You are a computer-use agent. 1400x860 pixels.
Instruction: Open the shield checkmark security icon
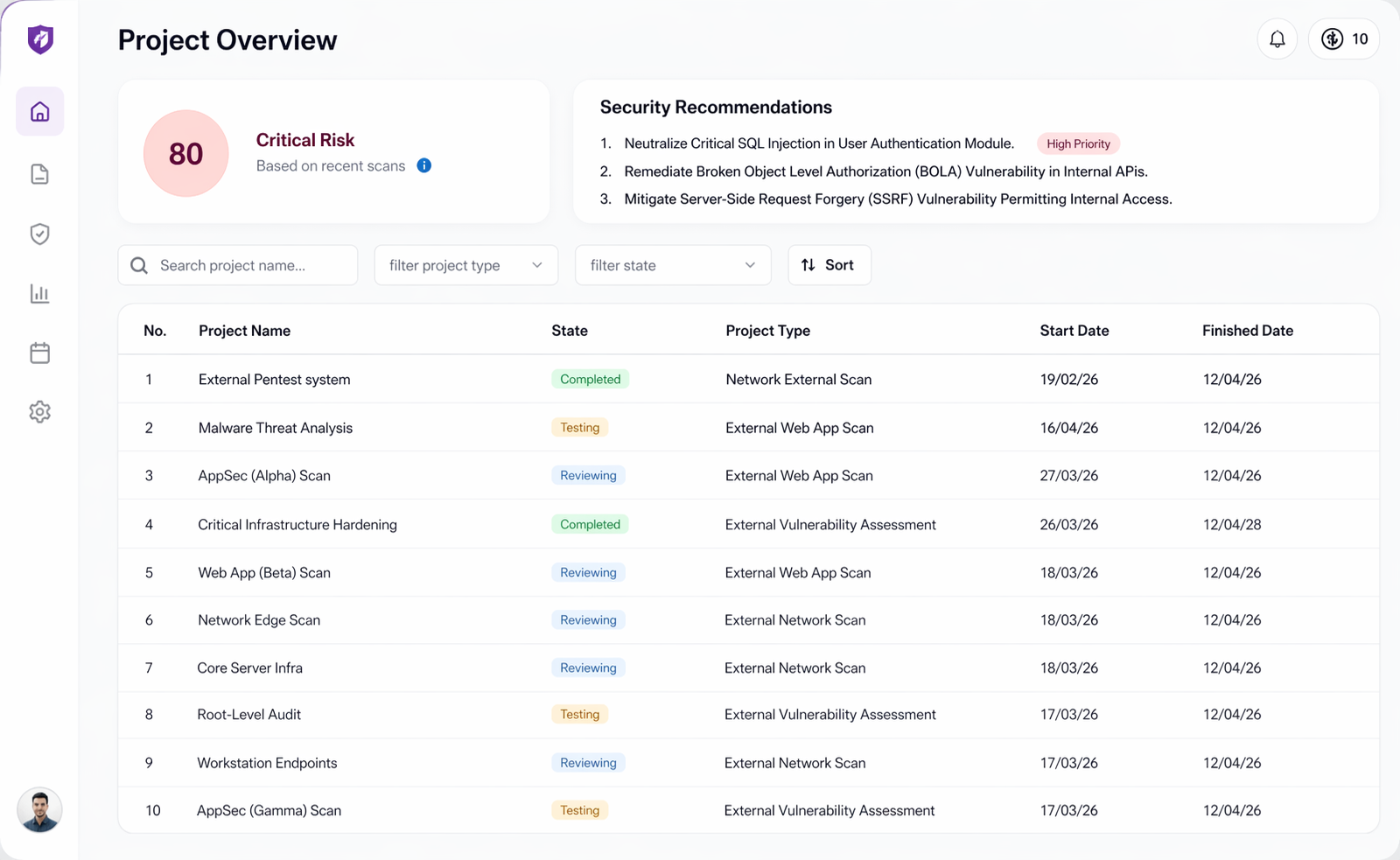[40, 234]
